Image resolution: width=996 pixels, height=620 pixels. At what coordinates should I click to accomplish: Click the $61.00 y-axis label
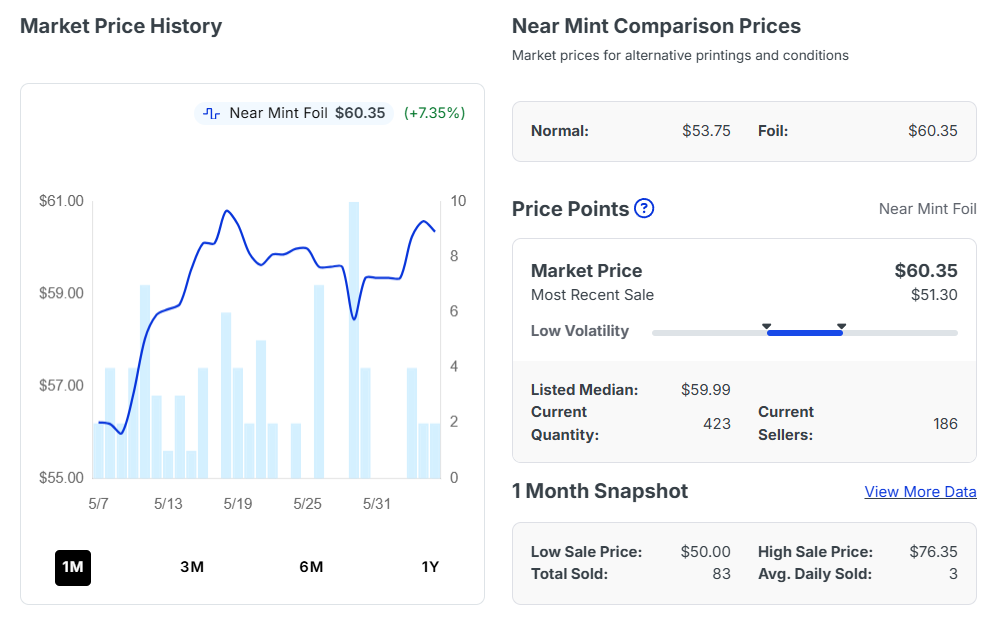click(x=61, y=201)
